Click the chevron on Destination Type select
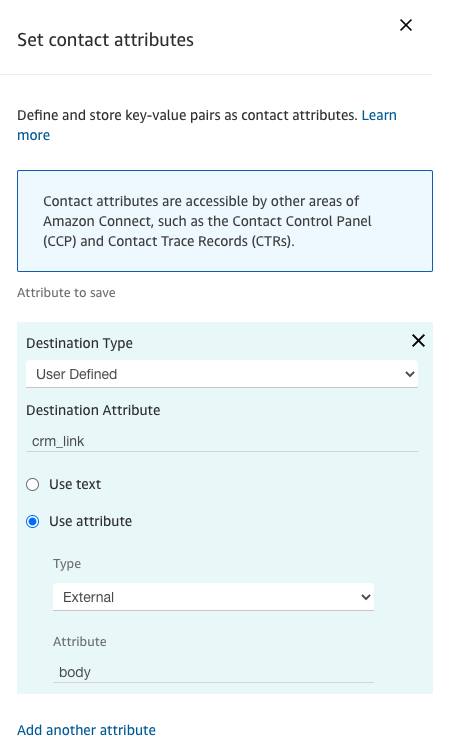 click(x=410, y=374)
